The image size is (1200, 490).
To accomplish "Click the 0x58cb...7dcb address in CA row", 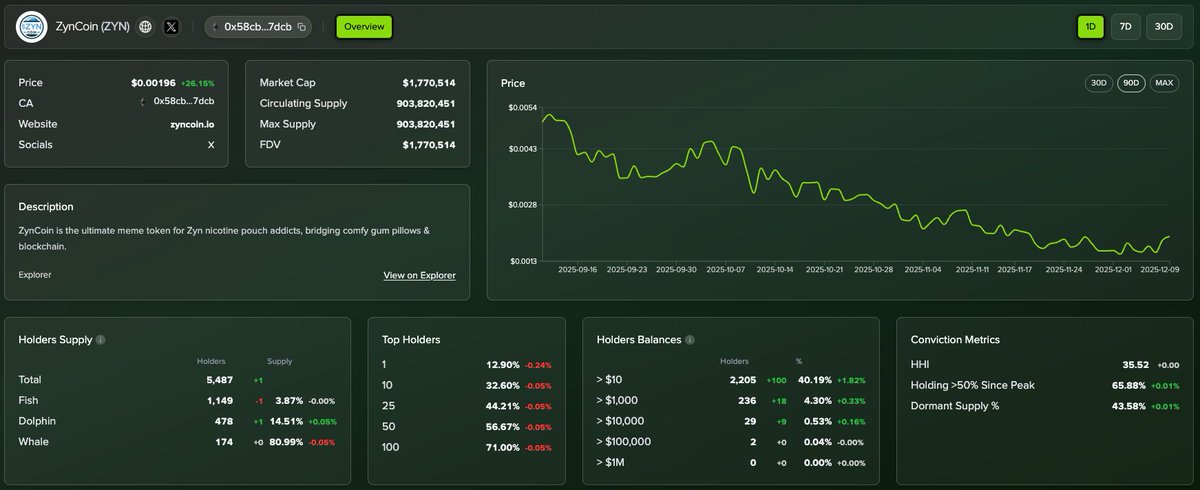I will [x=184, y=102].
